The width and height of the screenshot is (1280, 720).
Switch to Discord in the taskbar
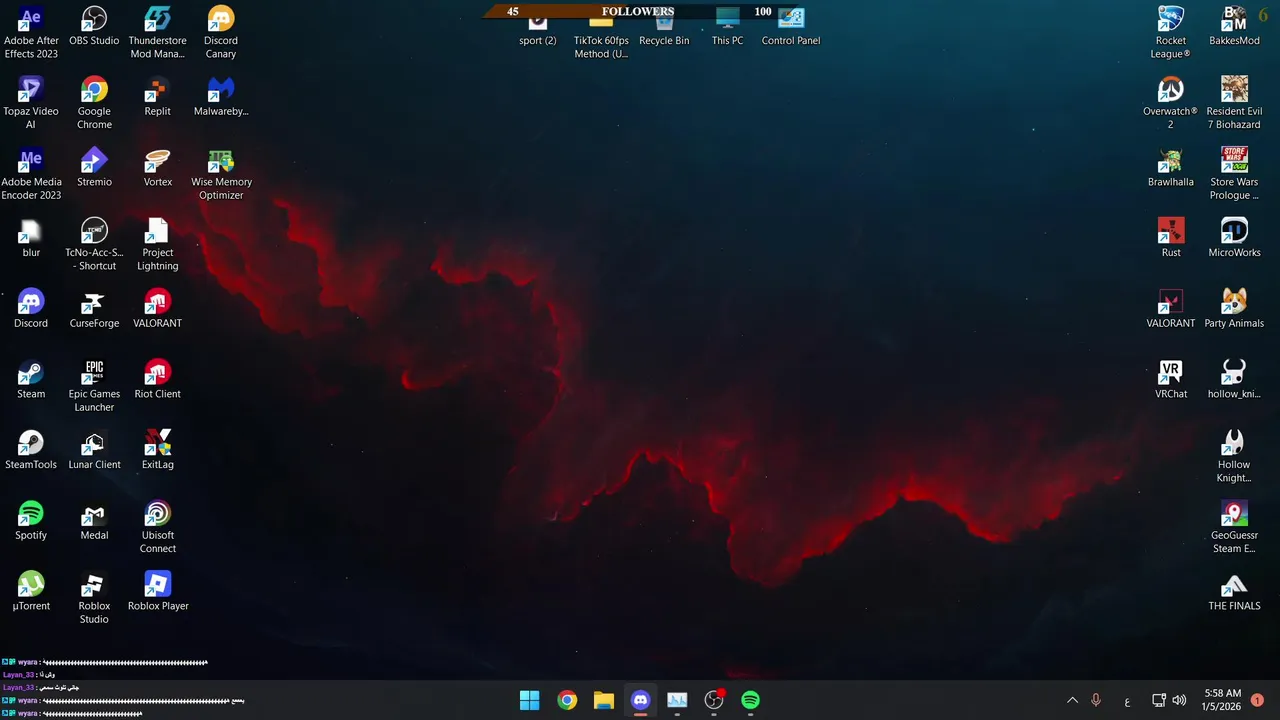tap(641, 700)
